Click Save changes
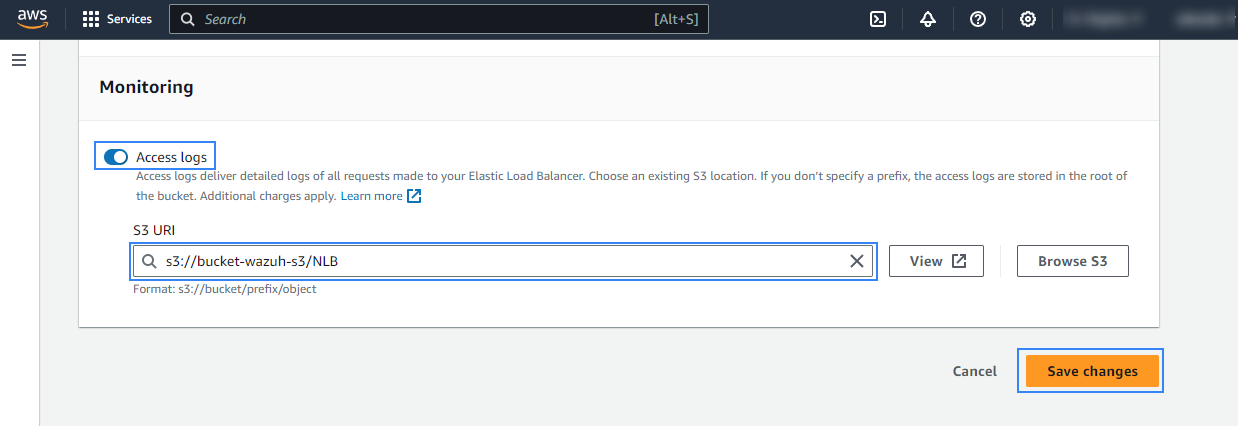The height and width of the screenshot is (426, 1238). pyautogui.click(x=1092, y=371)
